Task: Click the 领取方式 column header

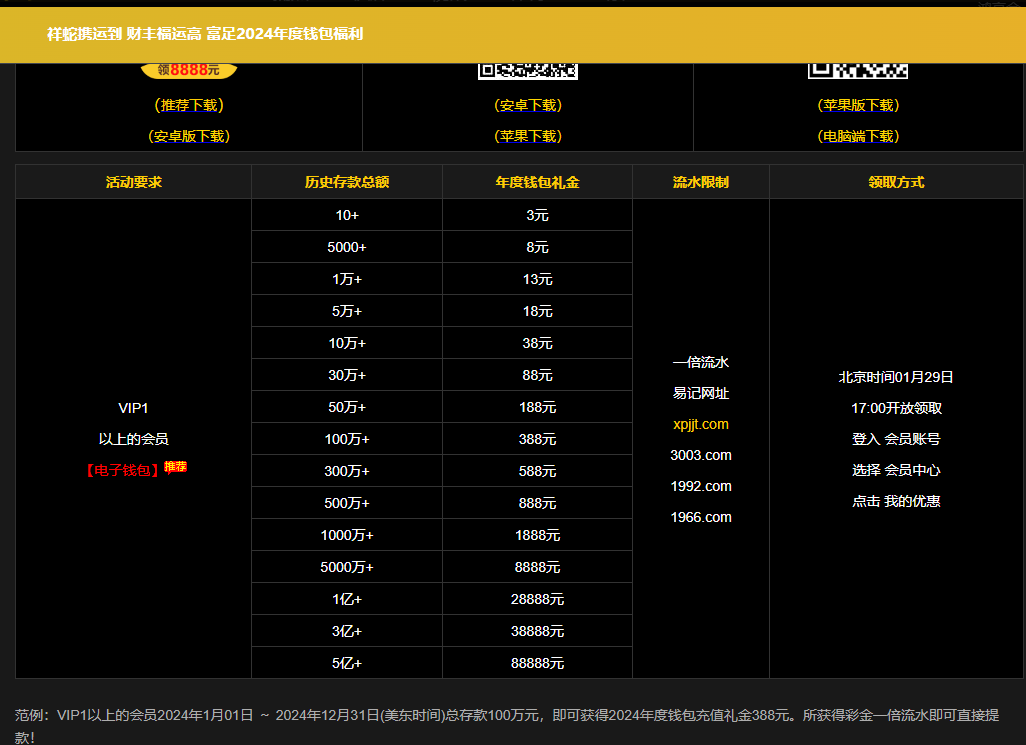Action: 896,182
